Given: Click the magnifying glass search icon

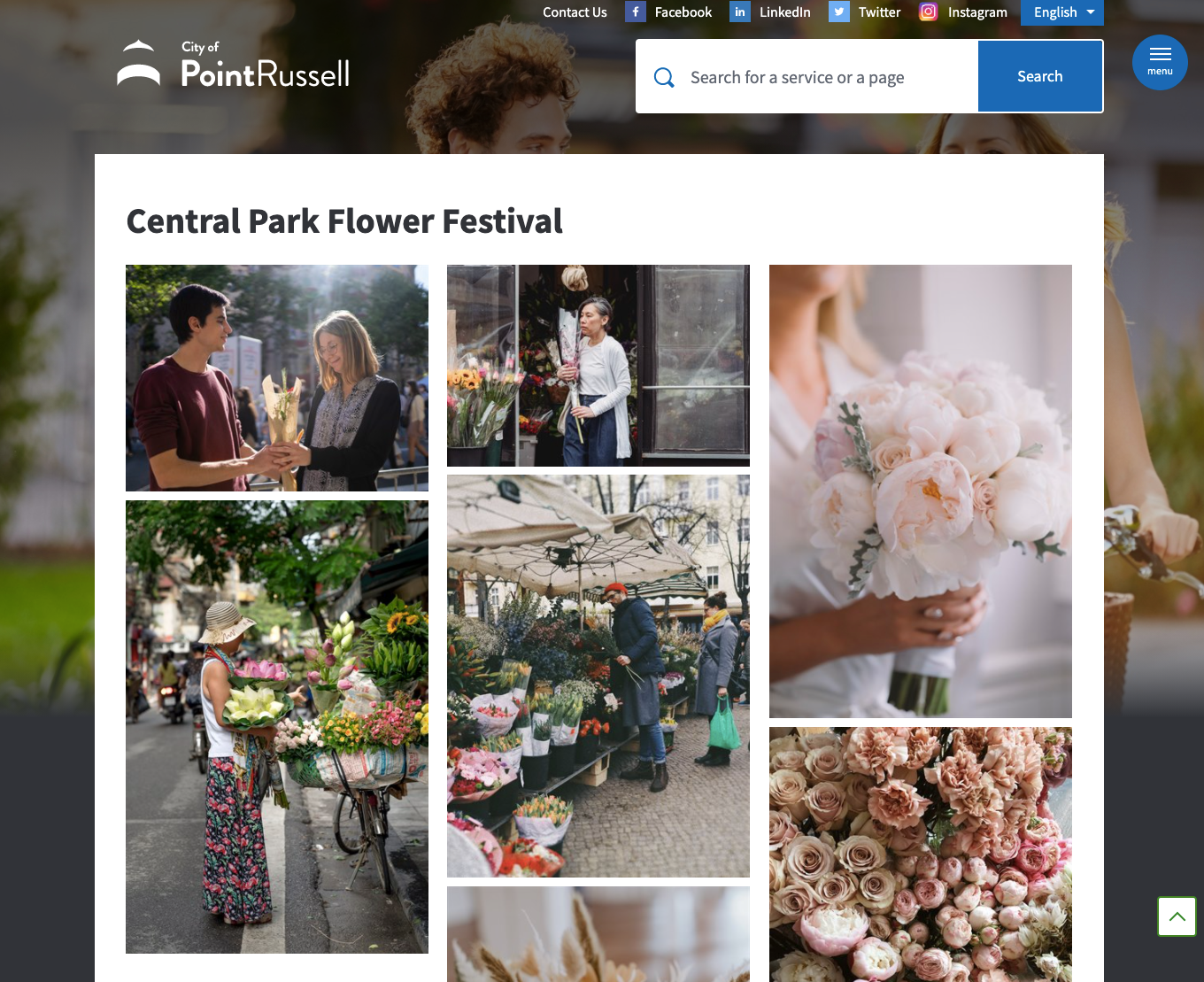Looking at the screenshot, I should pyautogui.click(x=664, y=77).
